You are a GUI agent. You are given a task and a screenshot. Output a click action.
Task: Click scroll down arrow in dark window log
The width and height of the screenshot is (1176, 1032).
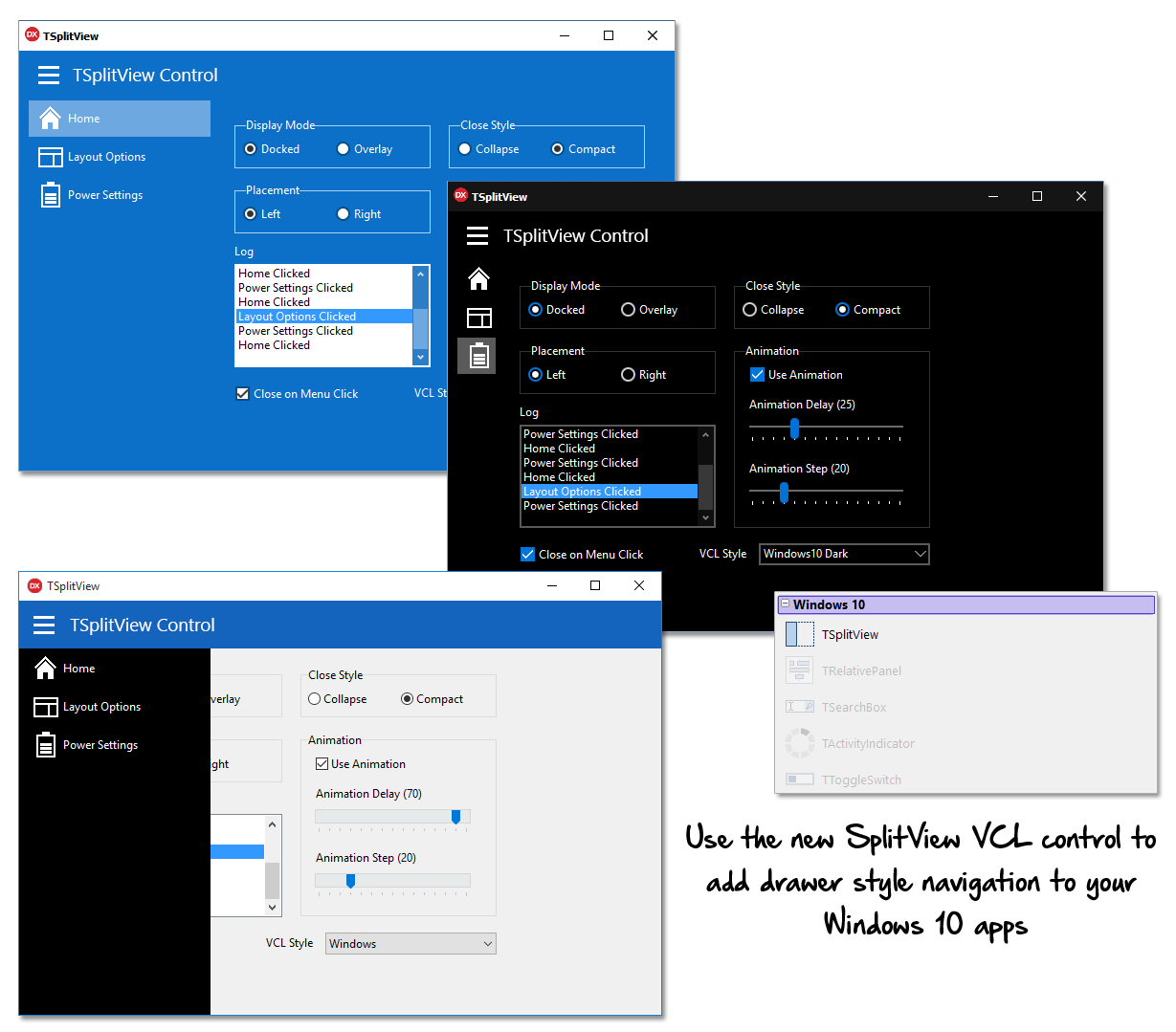point(706,517)
